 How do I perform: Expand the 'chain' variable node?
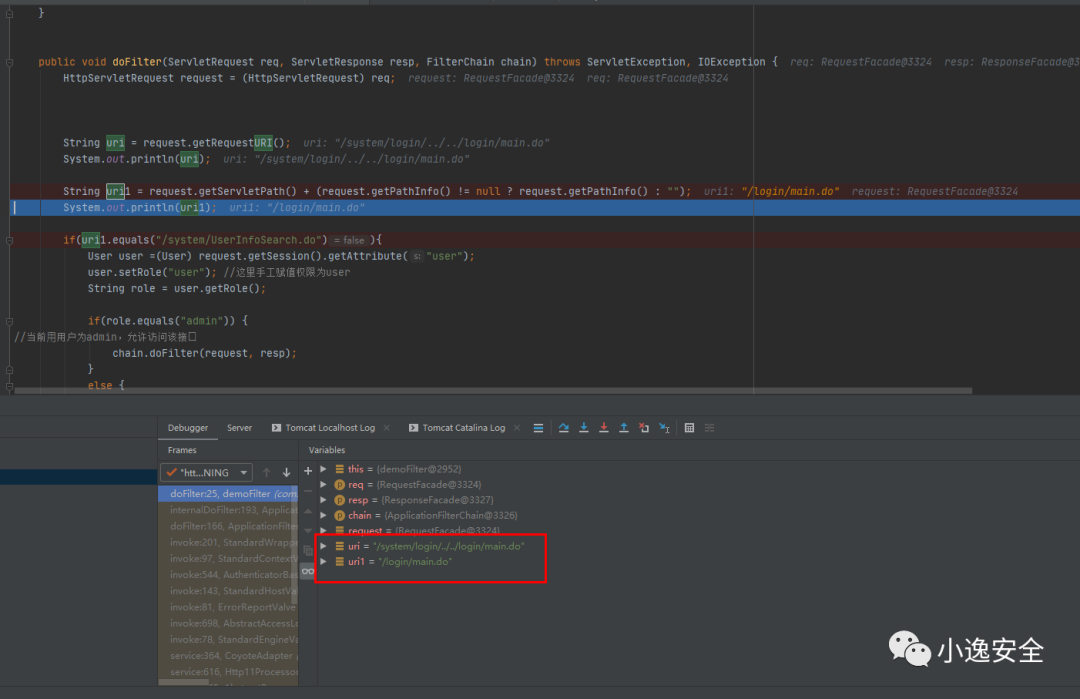pyautogui.click(x=323, y=515)
